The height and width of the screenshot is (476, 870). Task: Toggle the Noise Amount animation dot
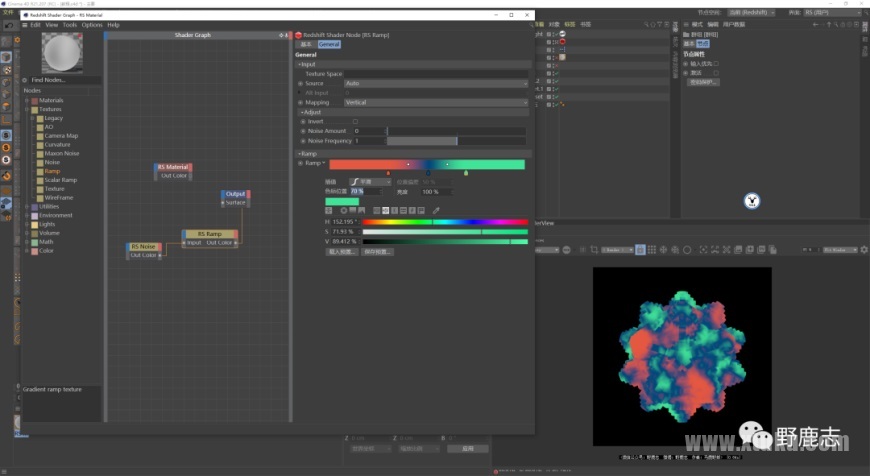coord(303,131)
